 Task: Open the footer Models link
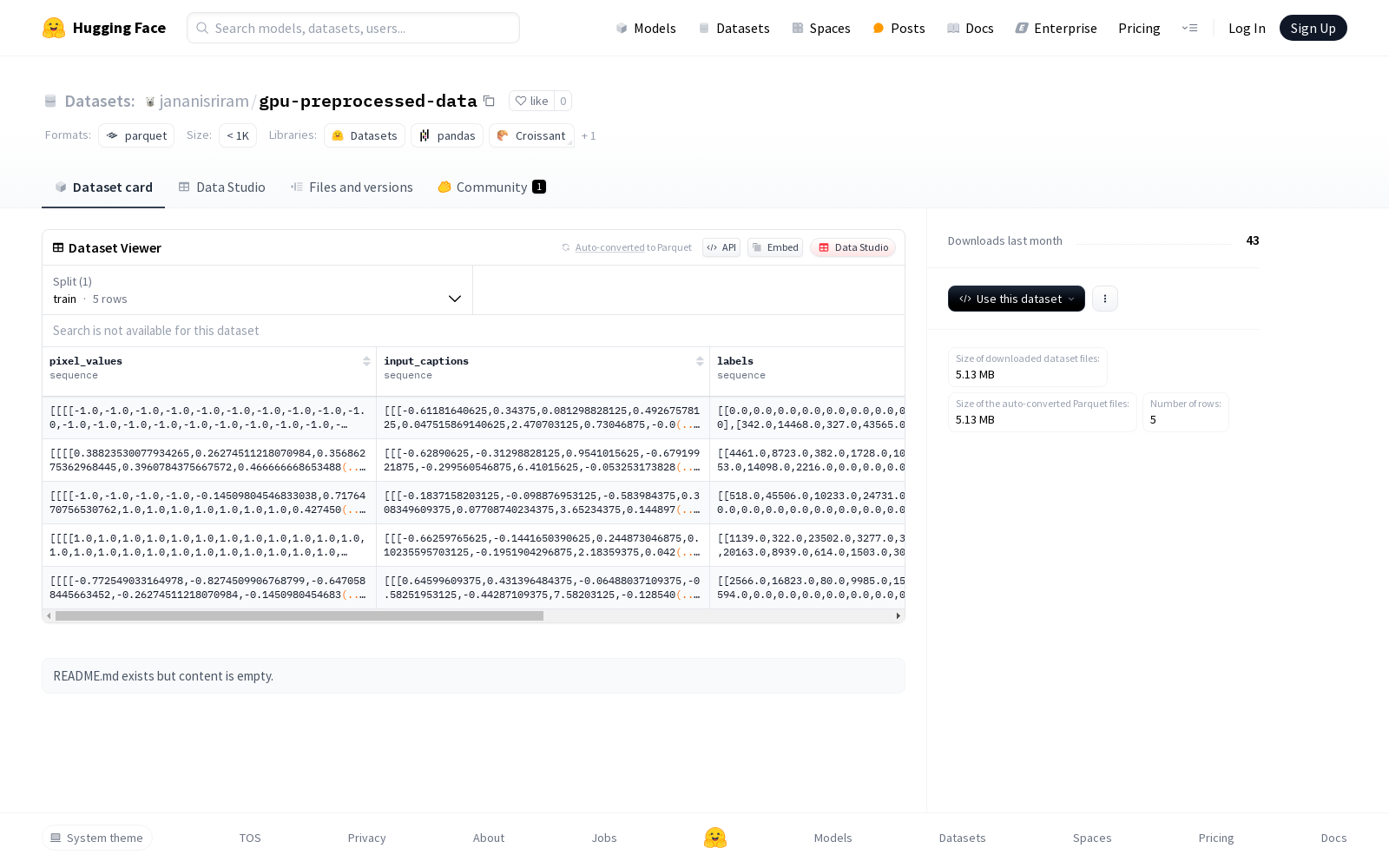click(x=833, y=838)
